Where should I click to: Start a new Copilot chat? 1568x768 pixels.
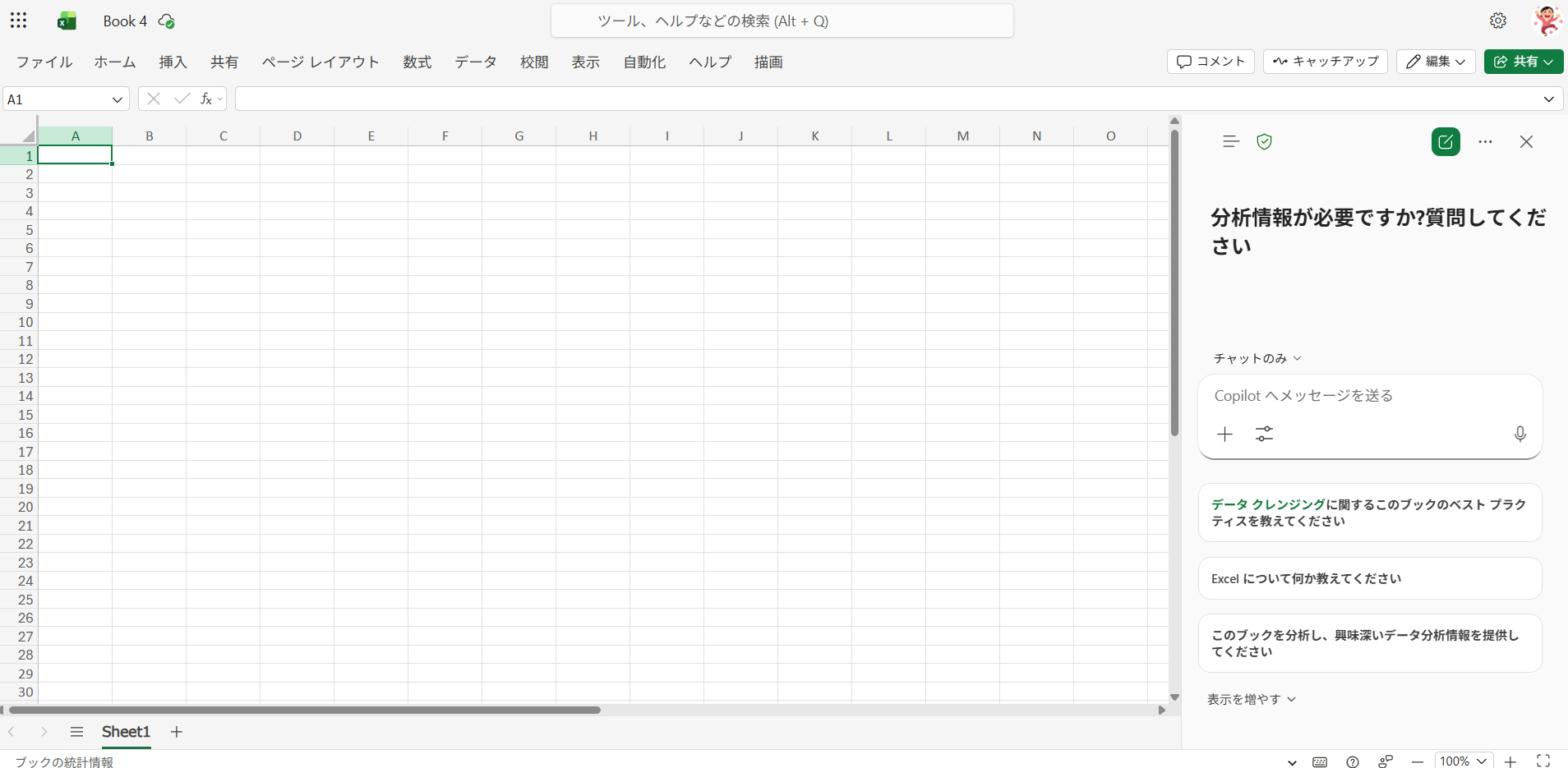pos(1445,142)
